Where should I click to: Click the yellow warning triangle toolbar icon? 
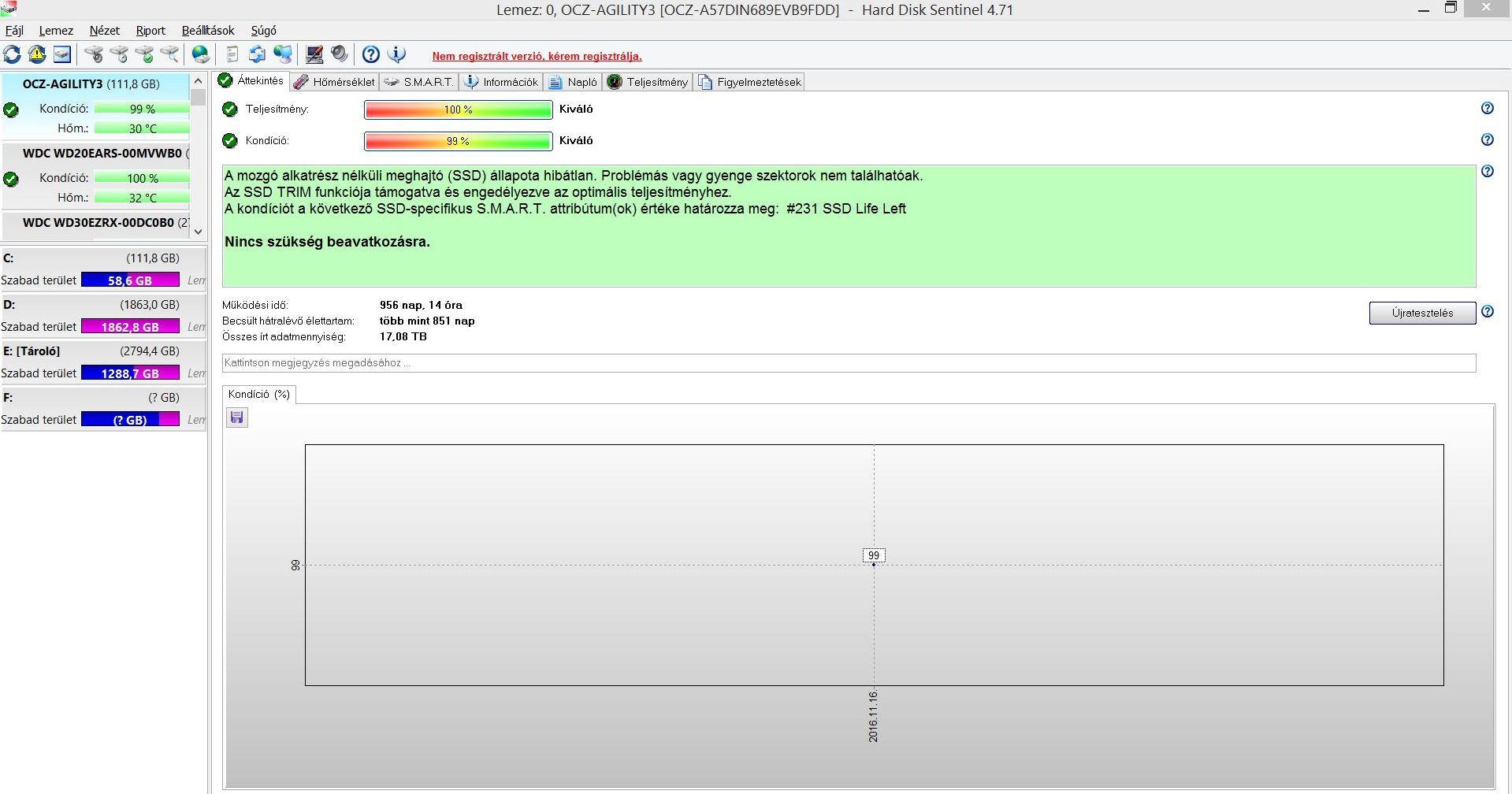point(37,54)
